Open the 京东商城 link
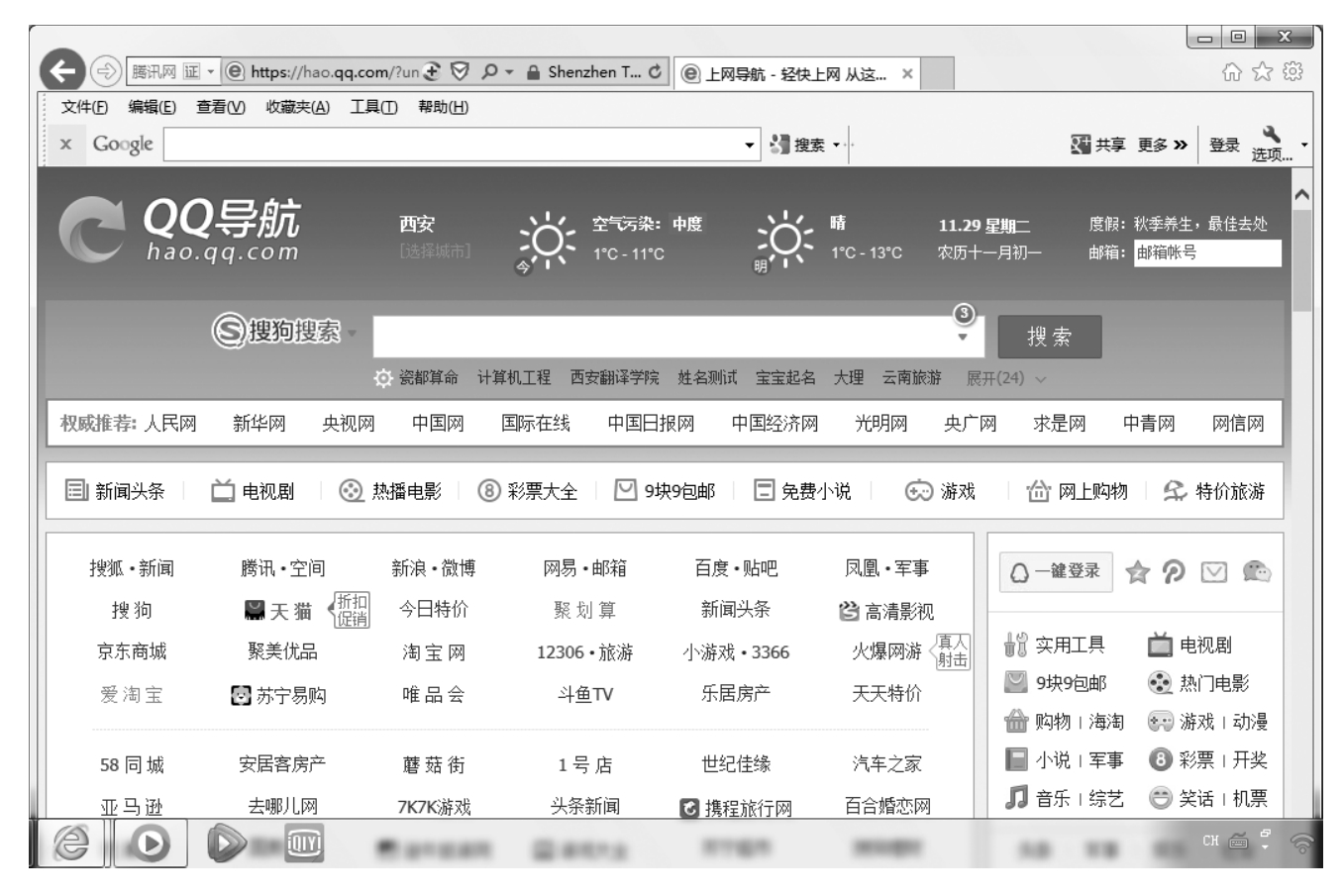This screenshot has width=1343, height=896. click(x=132, y=651)
